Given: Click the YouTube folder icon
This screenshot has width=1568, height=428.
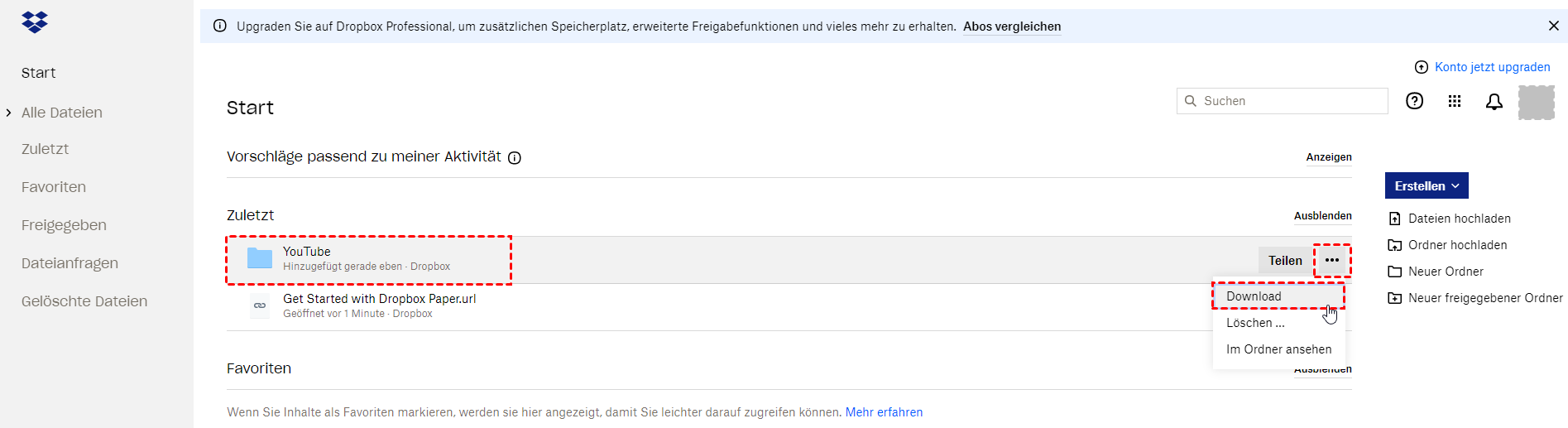Looking at the screenshot, I should tap(260, 259).
